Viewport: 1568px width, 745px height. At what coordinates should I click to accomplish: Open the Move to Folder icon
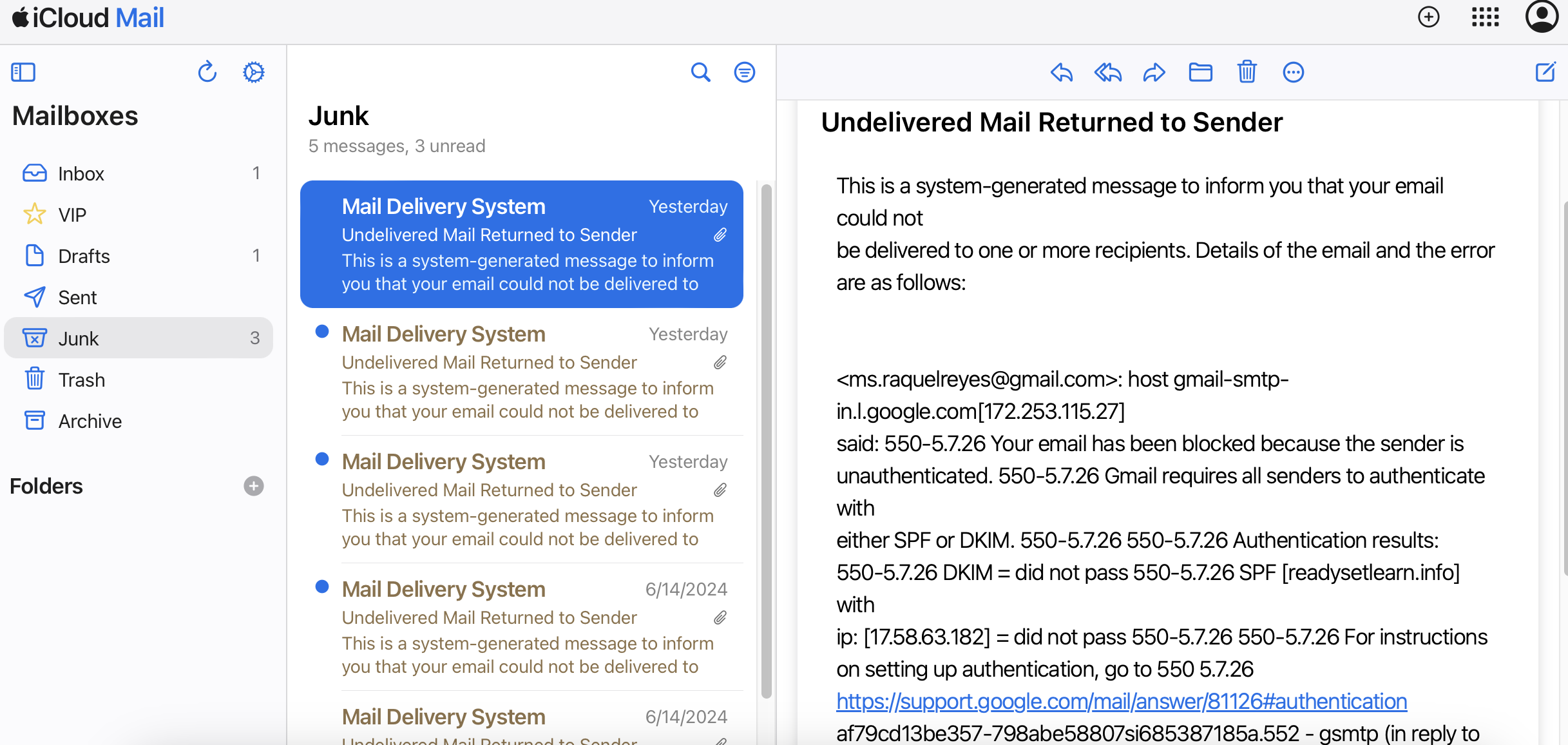click(x=1200, y=72)
